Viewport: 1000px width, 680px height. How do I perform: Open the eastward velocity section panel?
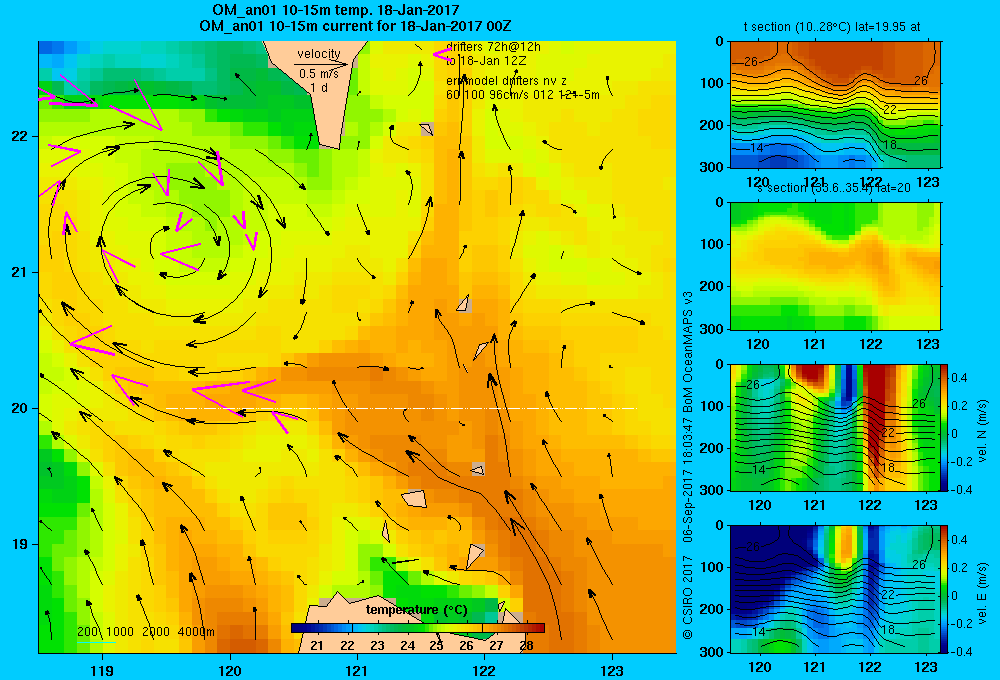[x=835, y=589]
